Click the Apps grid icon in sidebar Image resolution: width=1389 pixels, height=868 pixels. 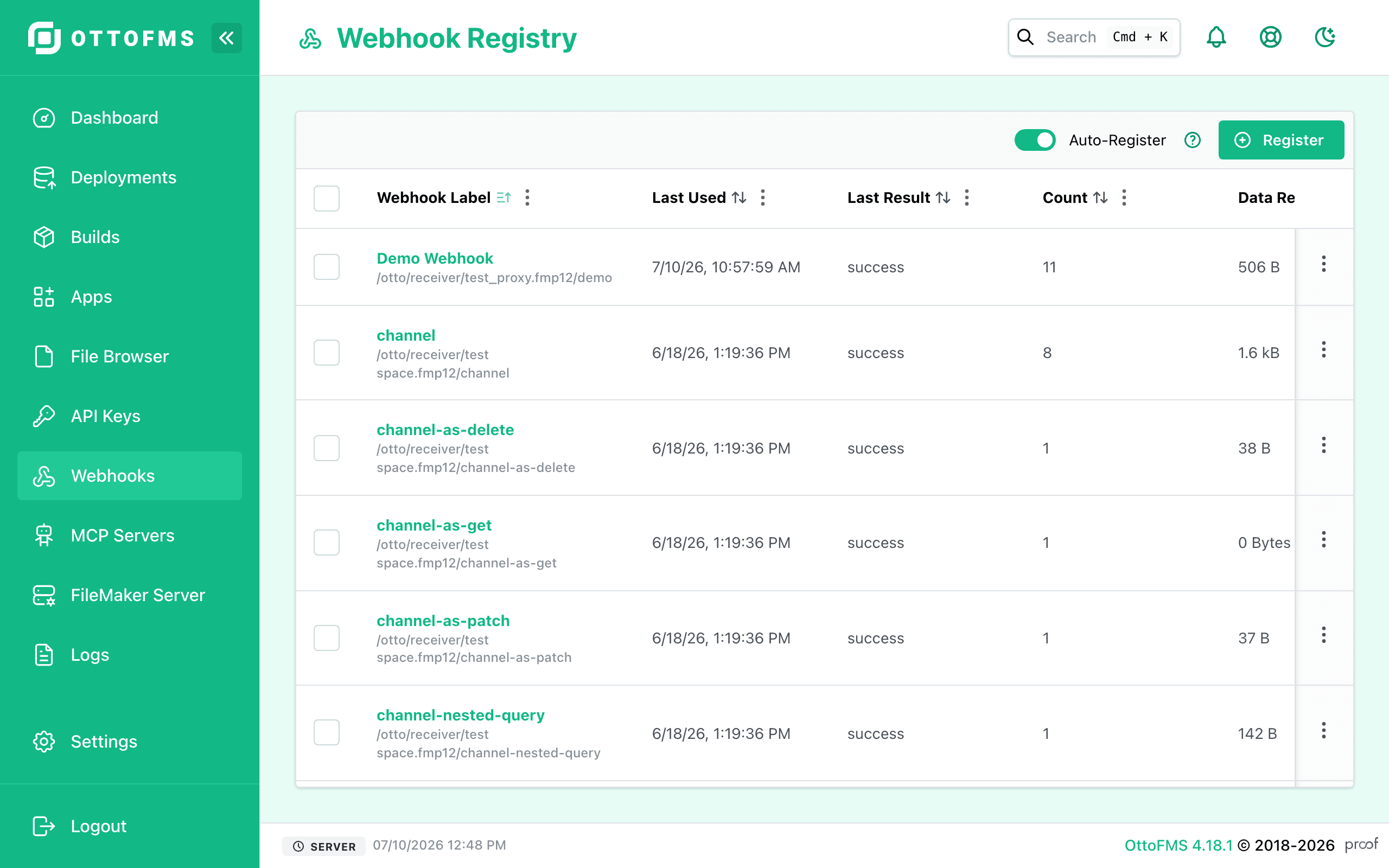point(44,297)
